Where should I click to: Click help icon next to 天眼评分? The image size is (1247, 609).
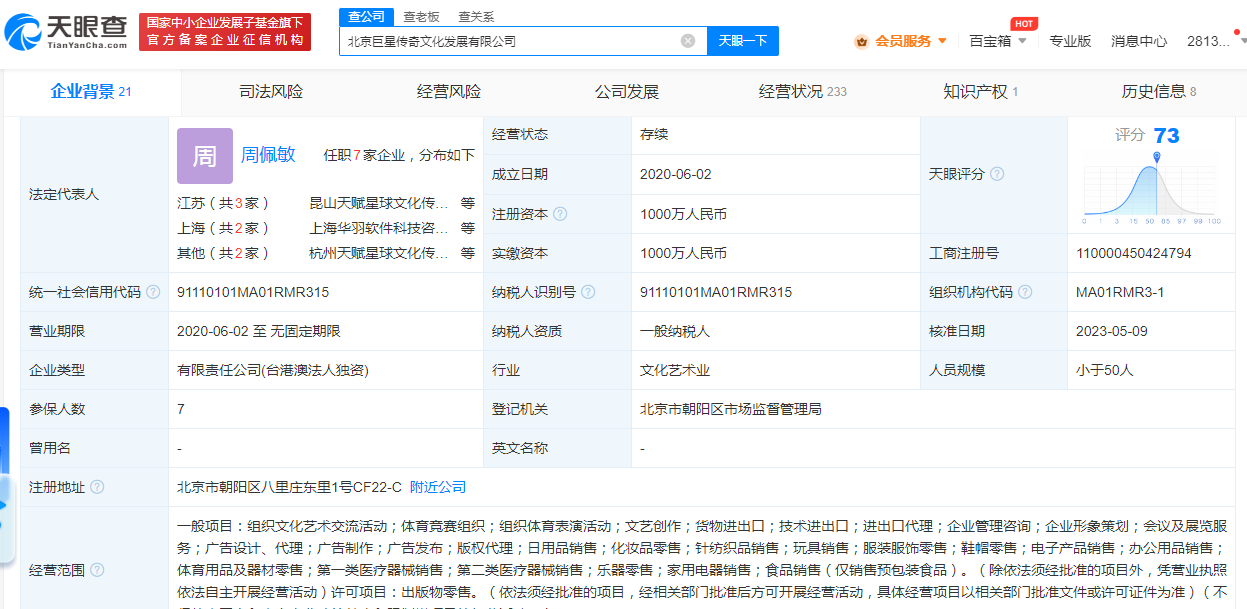[x=997, y=174]
